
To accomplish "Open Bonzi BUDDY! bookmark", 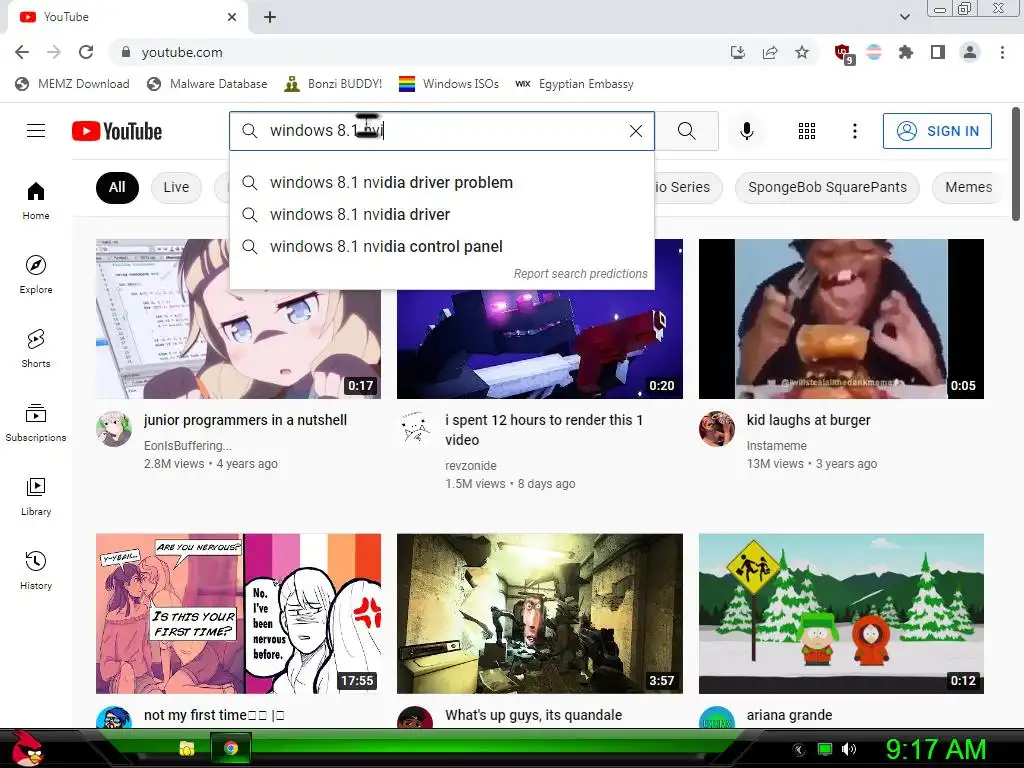I will click(x=334, y=84).
